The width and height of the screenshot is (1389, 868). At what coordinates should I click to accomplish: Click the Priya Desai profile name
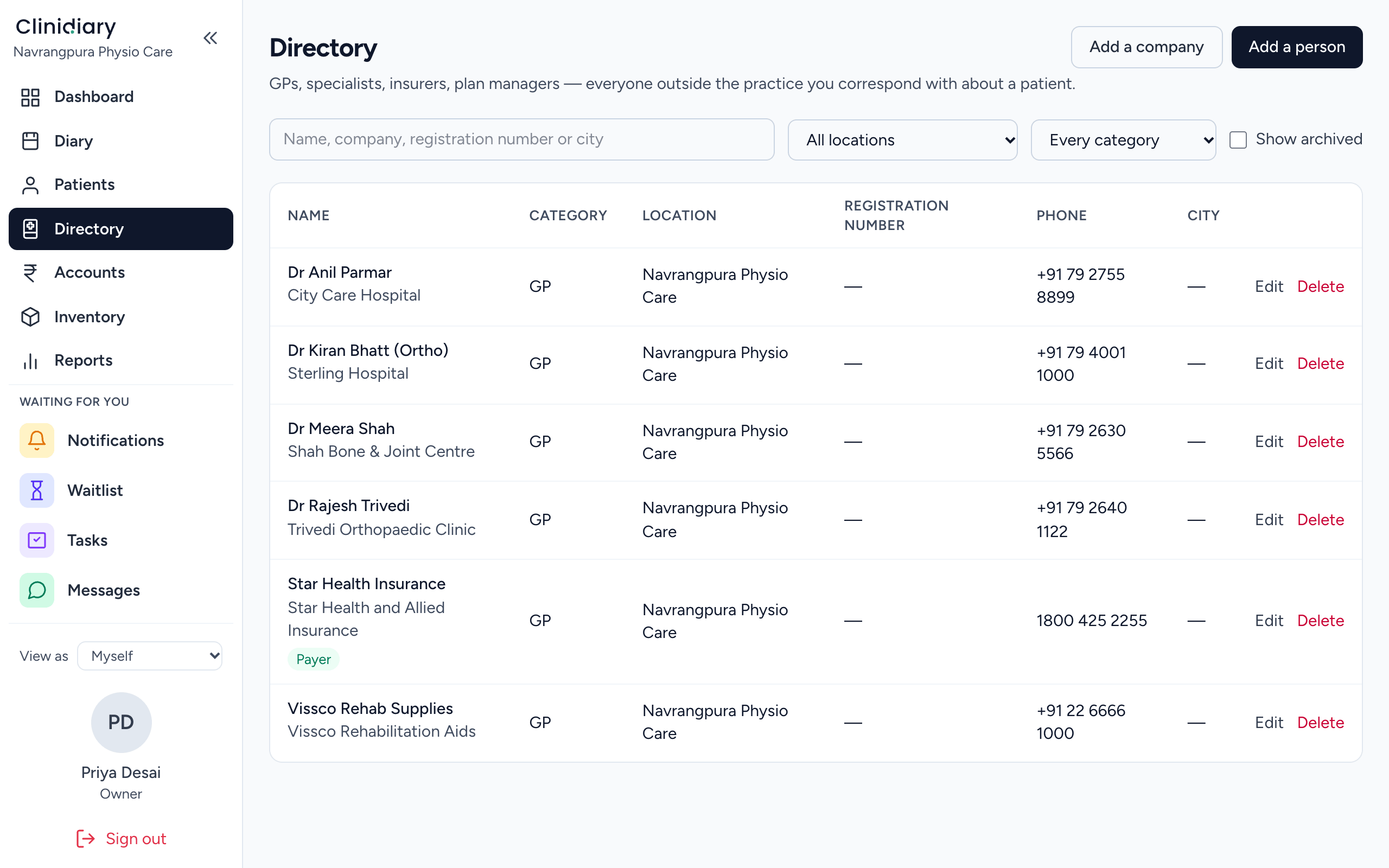[x=121, y=773]
